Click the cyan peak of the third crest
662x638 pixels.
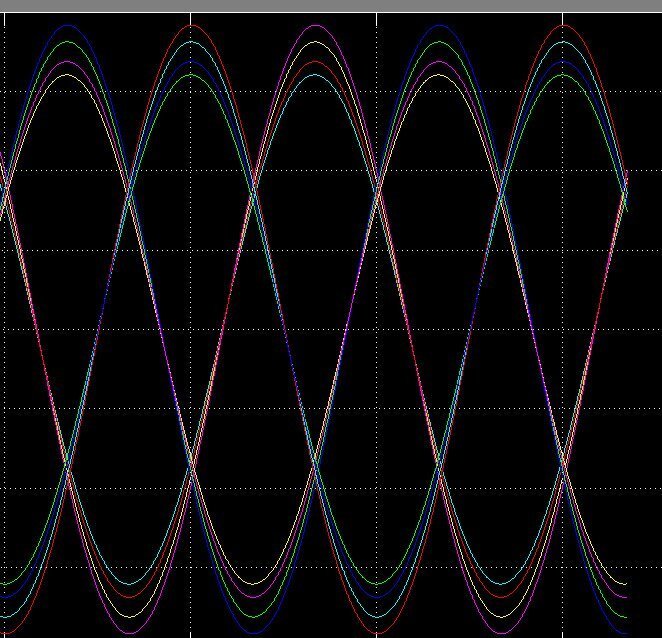[x=316, y=75]
